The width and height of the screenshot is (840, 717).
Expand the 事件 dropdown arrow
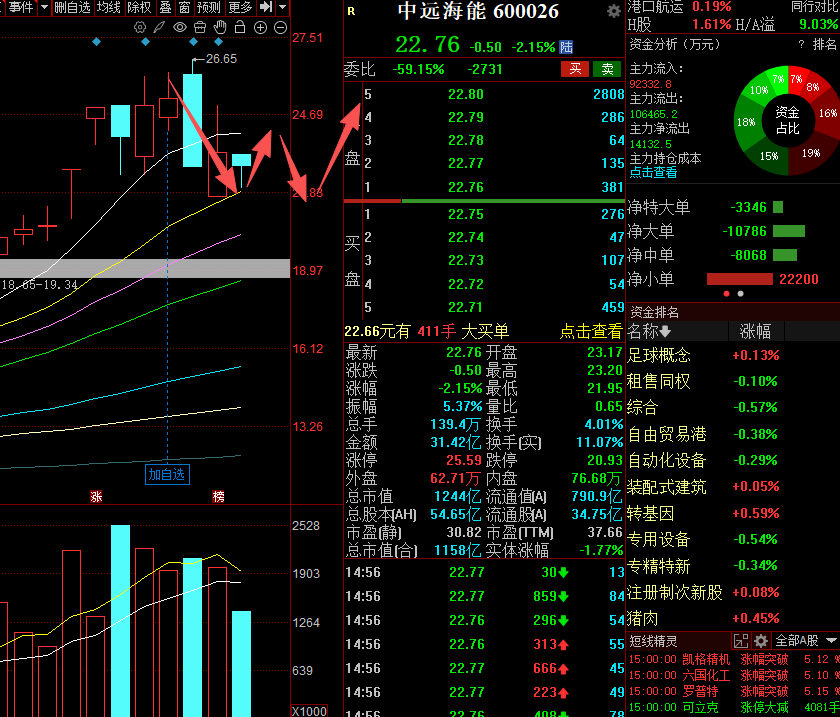[44, 8]
